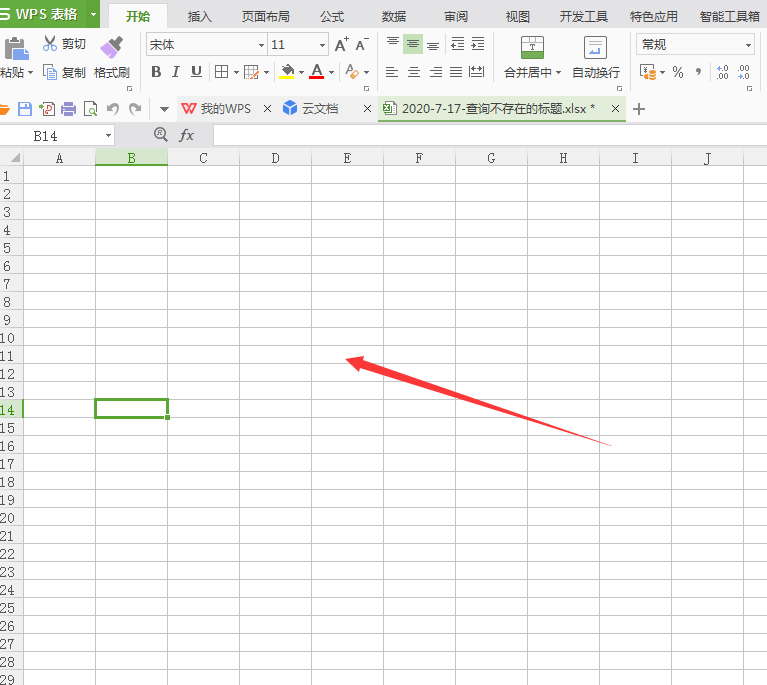Increase font size with A+ icon

click(x=341, y=45)
